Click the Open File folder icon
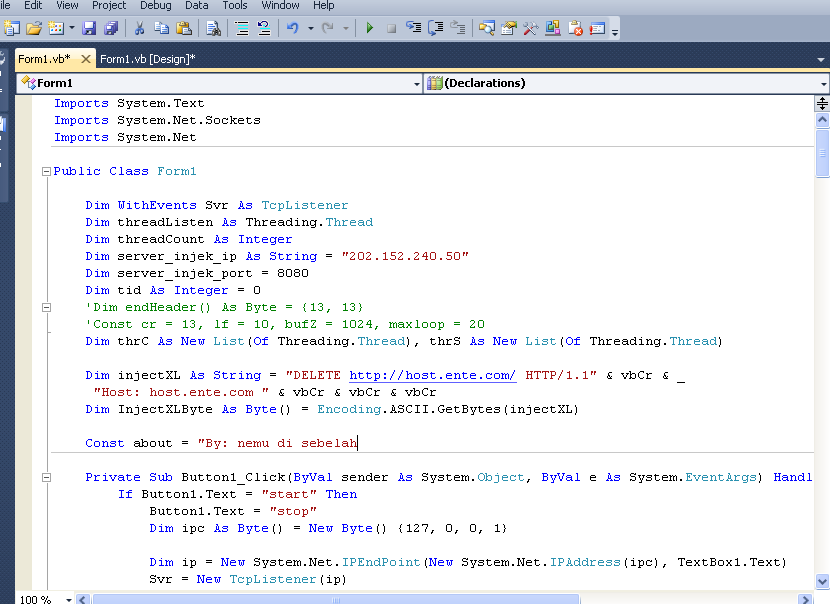Viewport: 830px width, 604px height. coord(34,28)
